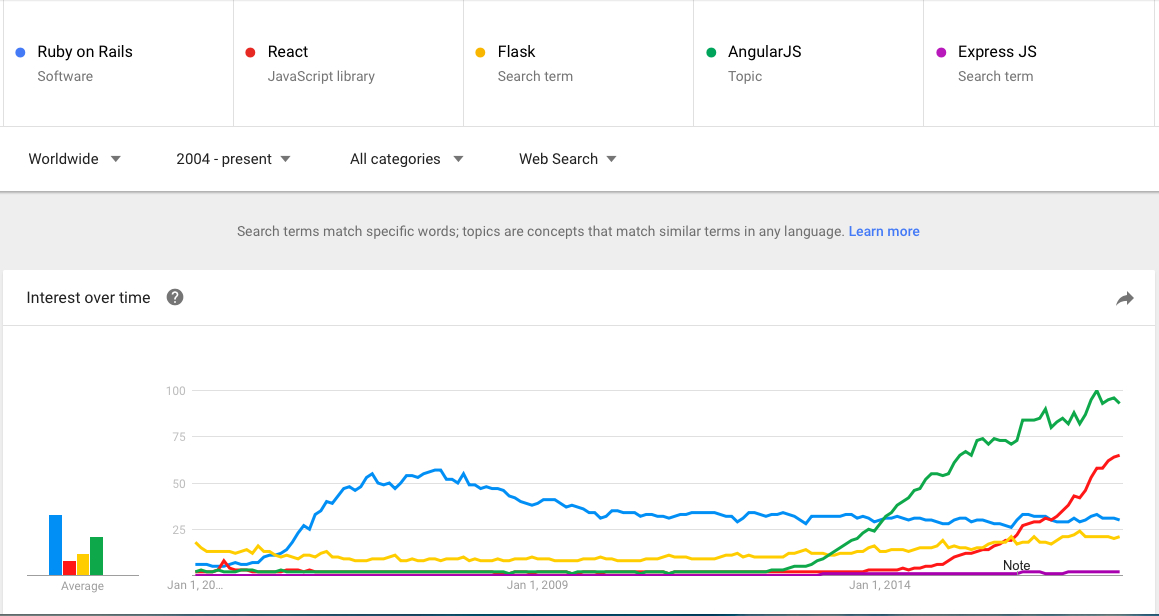Click the yellow Flask color dot

[x=480, y=53]
